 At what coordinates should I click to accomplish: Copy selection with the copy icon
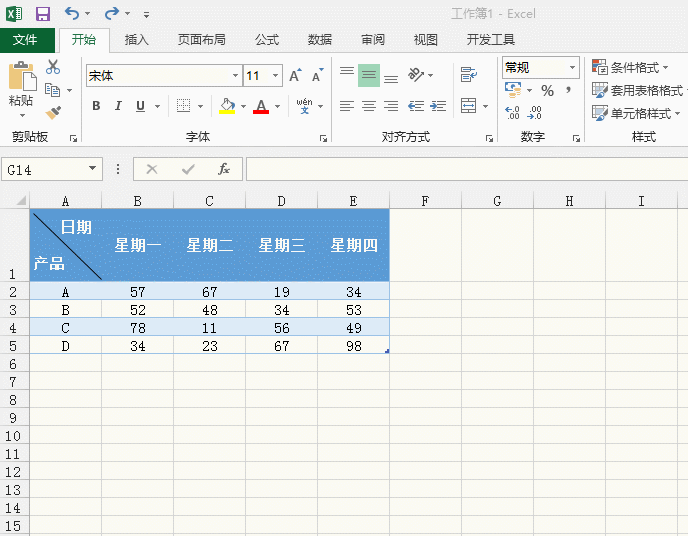click(x=53, y=90)
